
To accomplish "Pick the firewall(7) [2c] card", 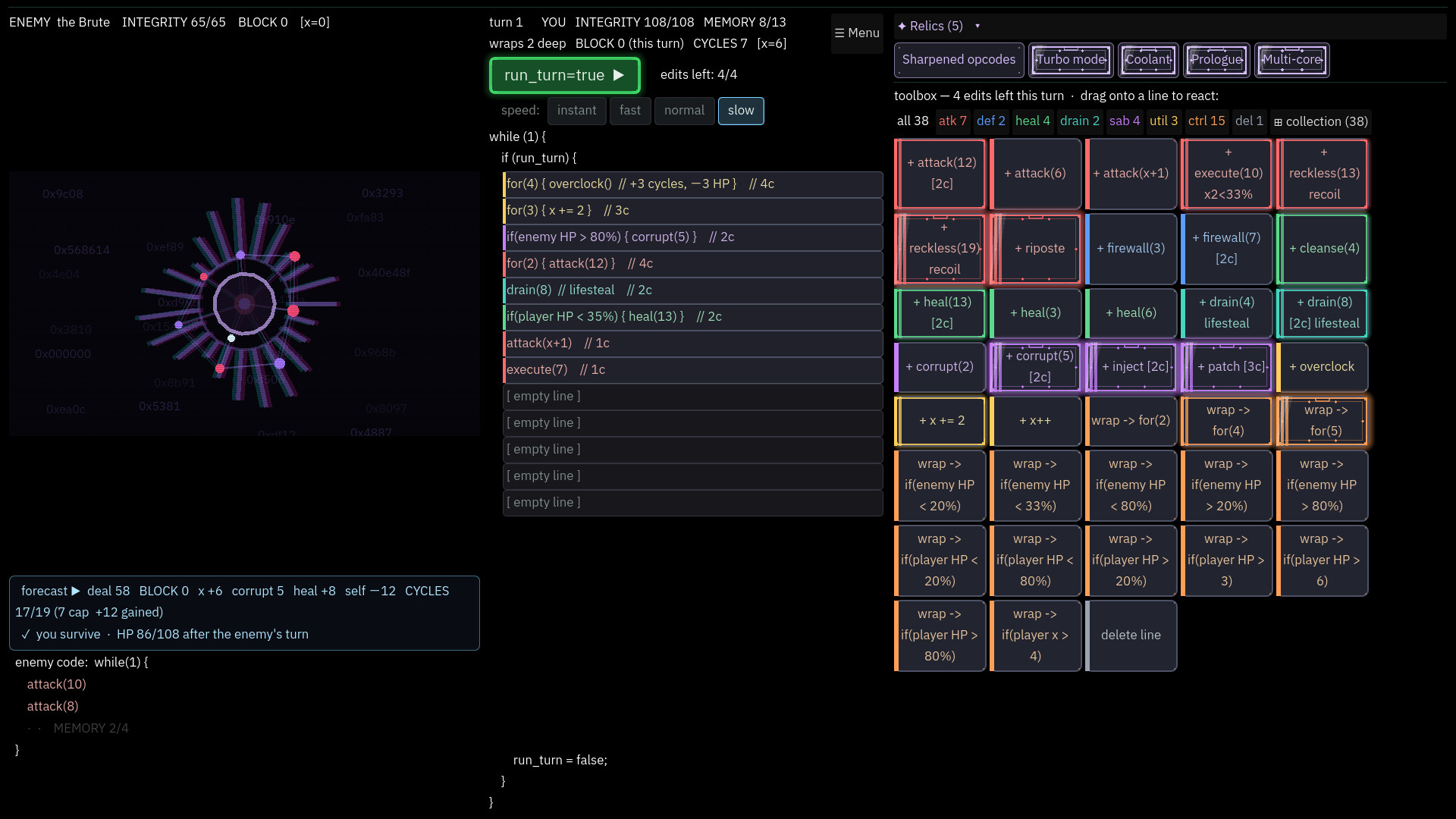I will (1227, 249).
